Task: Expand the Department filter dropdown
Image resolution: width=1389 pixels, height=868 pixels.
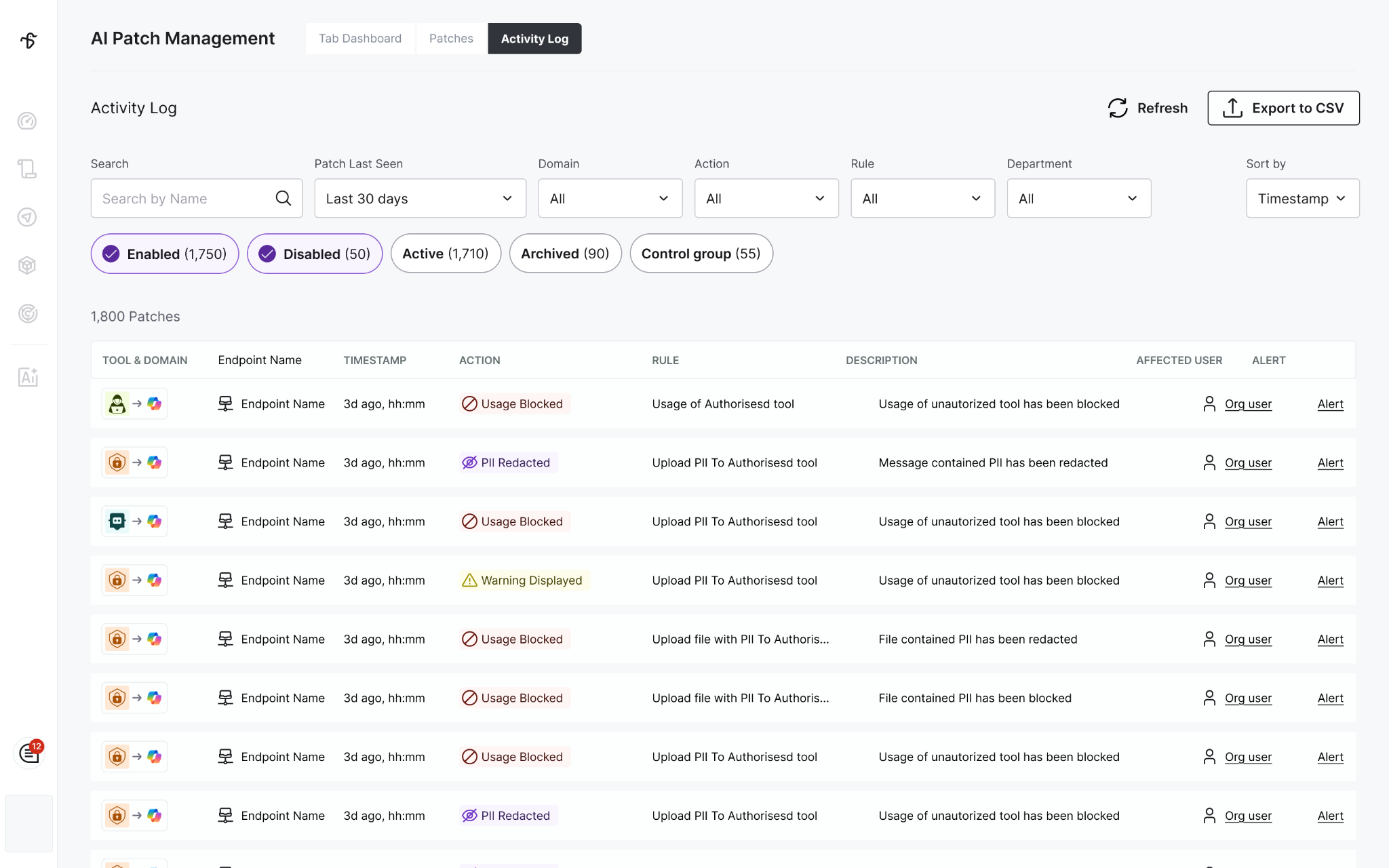Action: tap(1078, 198)
